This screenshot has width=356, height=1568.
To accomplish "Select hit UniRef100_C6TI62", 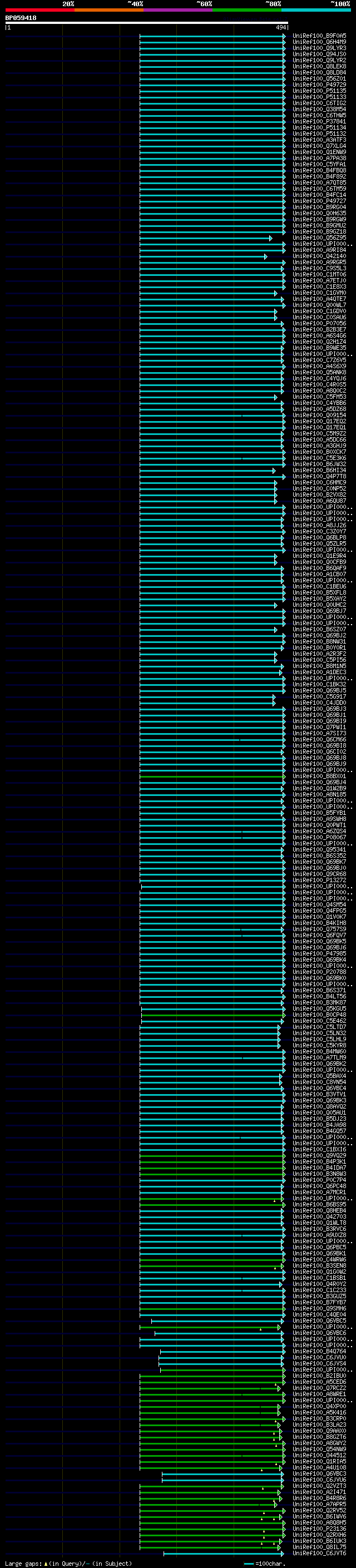I will coord(319,103).
